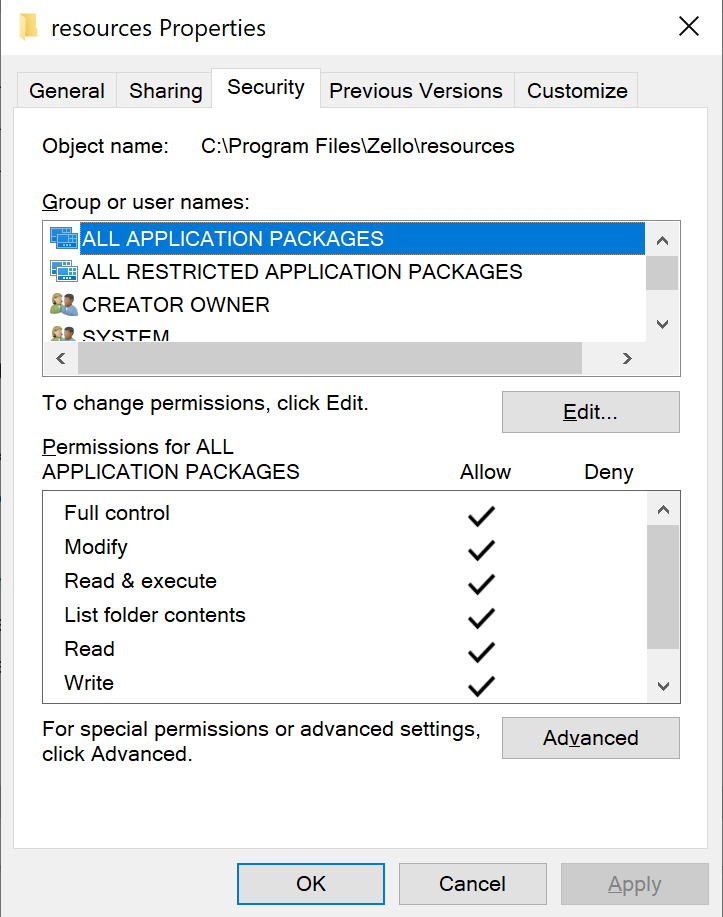This screenshot has height=917, width=723.
Task: Click CREATOR OWNER user icon
Action: [64, 305]
